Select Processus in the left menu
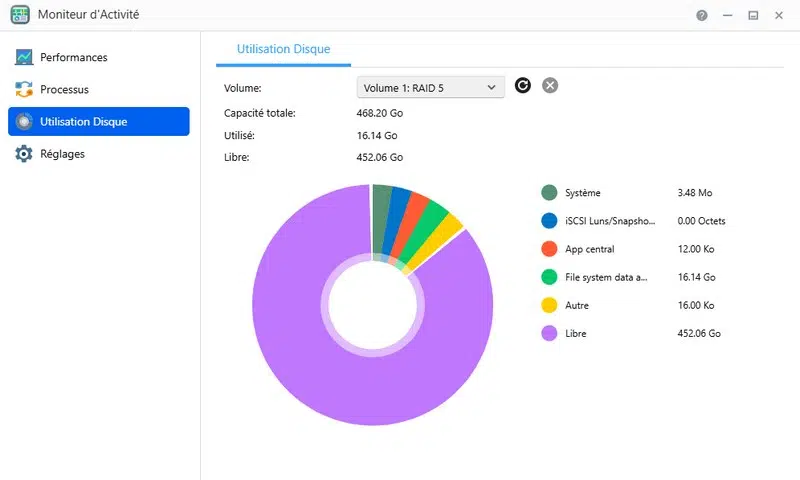Screen dimensions: 800x480 click(64, 90)
